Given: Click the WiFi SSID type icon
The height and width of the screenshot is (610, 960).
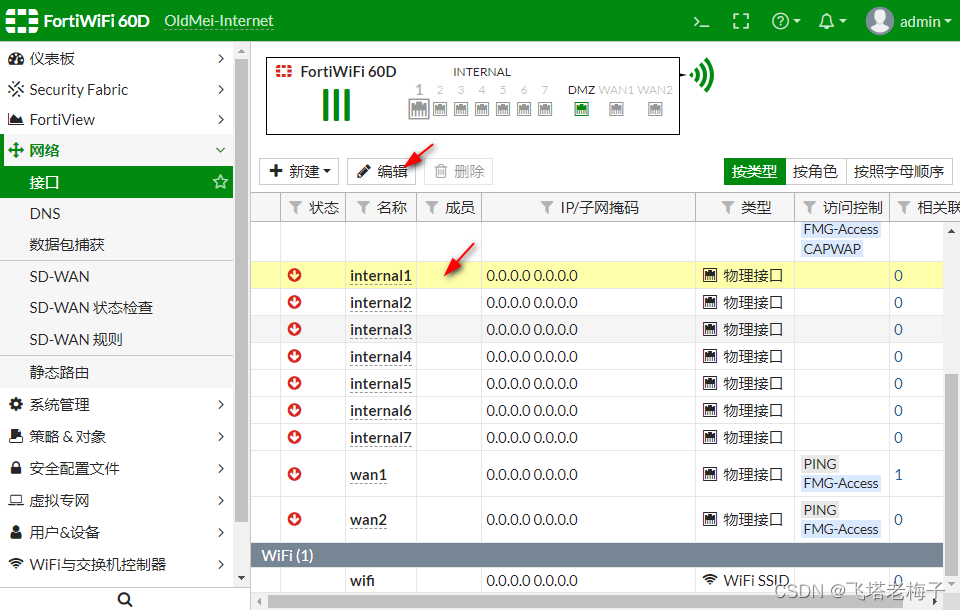Looking at the screenshot, I should coord(710,579).
